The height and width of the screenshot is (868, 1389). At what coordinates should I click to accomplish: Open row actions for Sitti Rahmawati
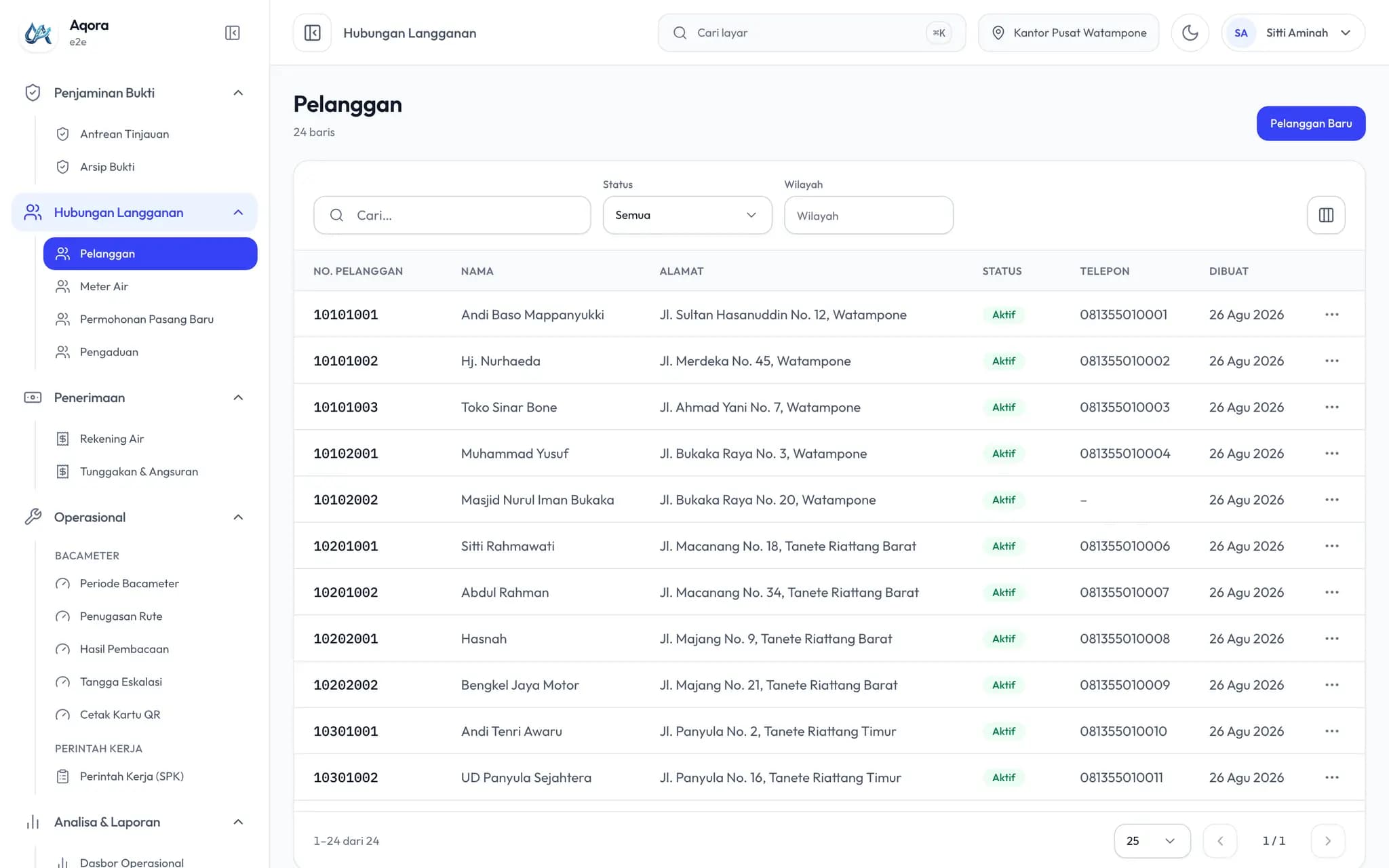click(1331, 546)
